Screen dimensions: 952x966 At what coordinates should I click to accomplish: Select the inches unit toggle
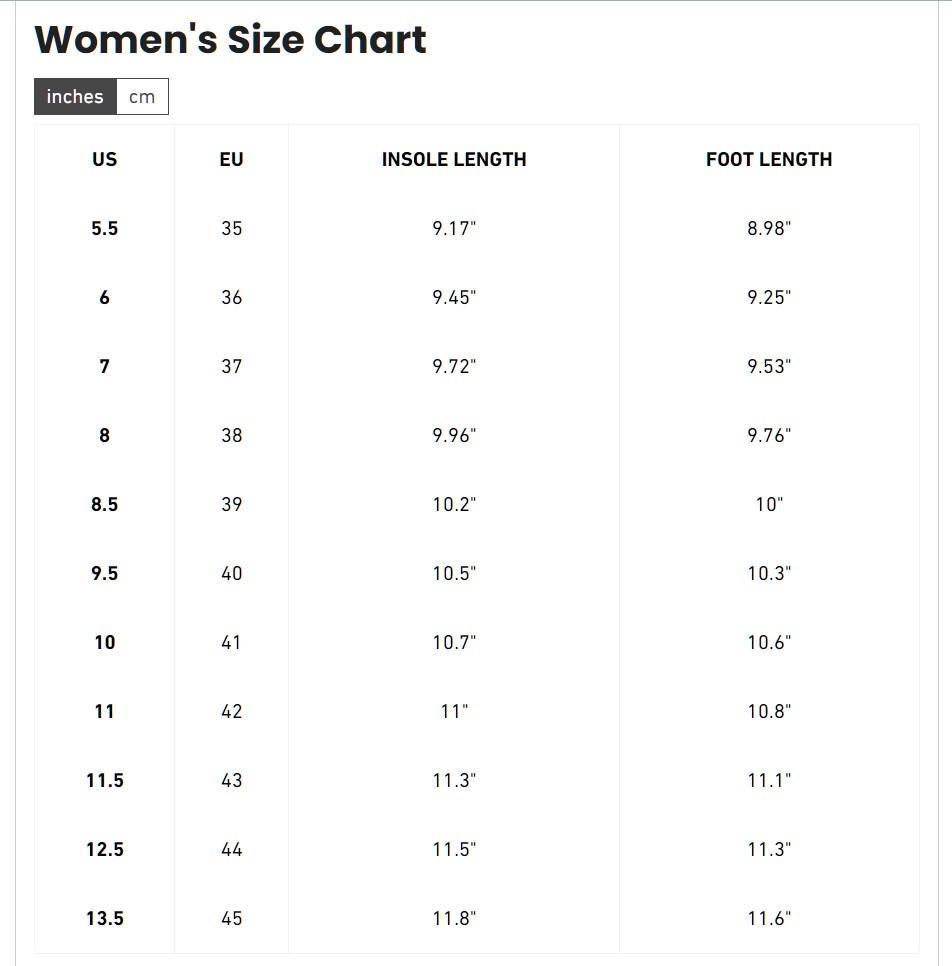[75, 97]
